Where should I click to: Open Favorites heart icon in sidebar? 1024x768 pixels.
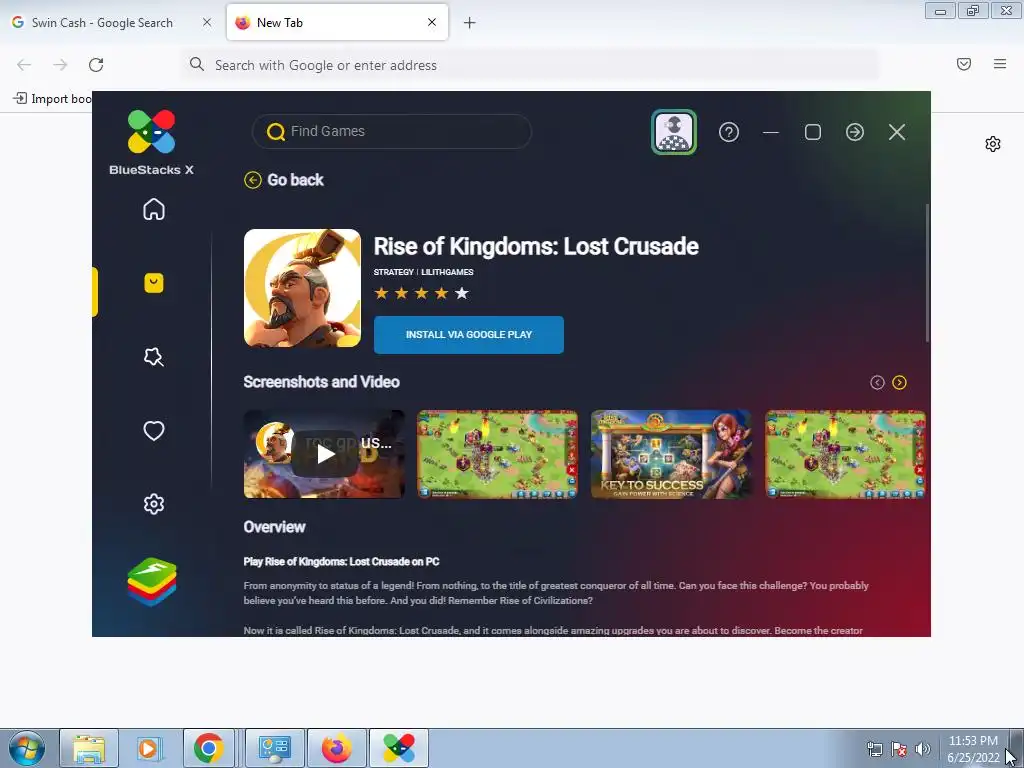(x=153, y=430)
